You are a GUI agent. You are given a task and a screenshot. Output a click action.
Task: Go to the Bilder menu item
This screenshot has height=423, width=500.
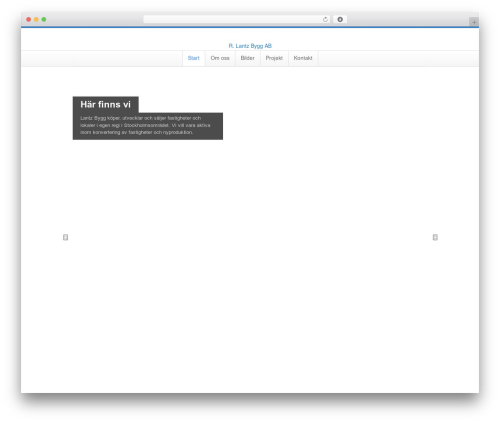point(247,58)
